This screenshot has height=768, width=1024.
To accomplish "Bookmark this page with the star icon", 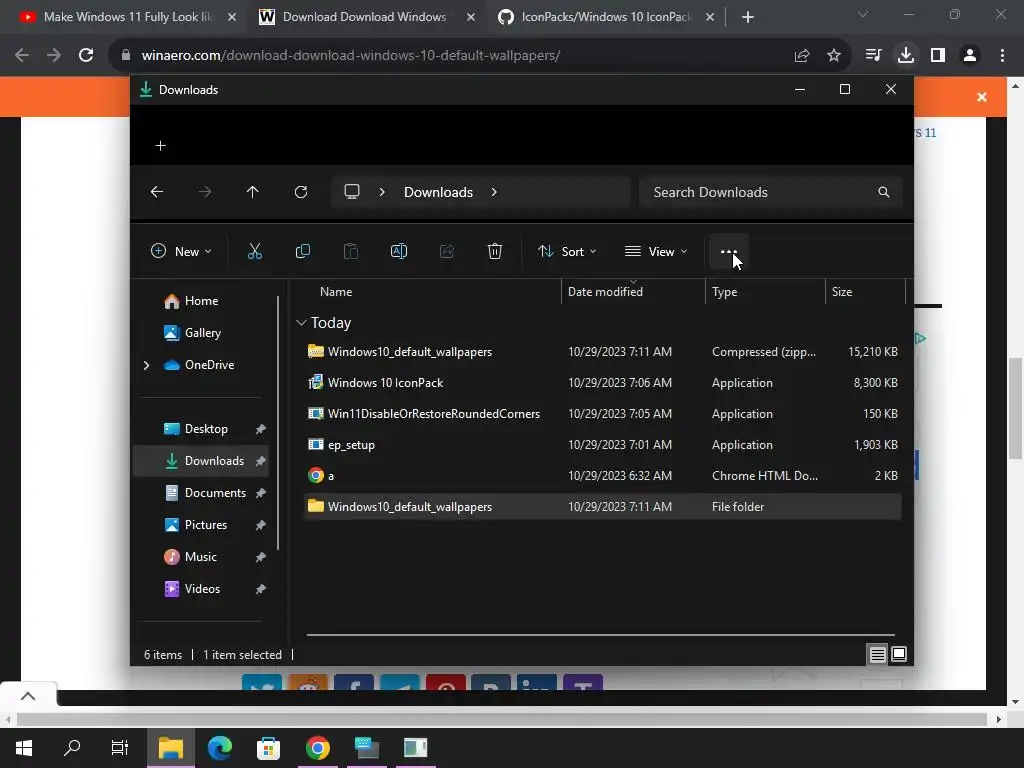I will pos(834,56).
